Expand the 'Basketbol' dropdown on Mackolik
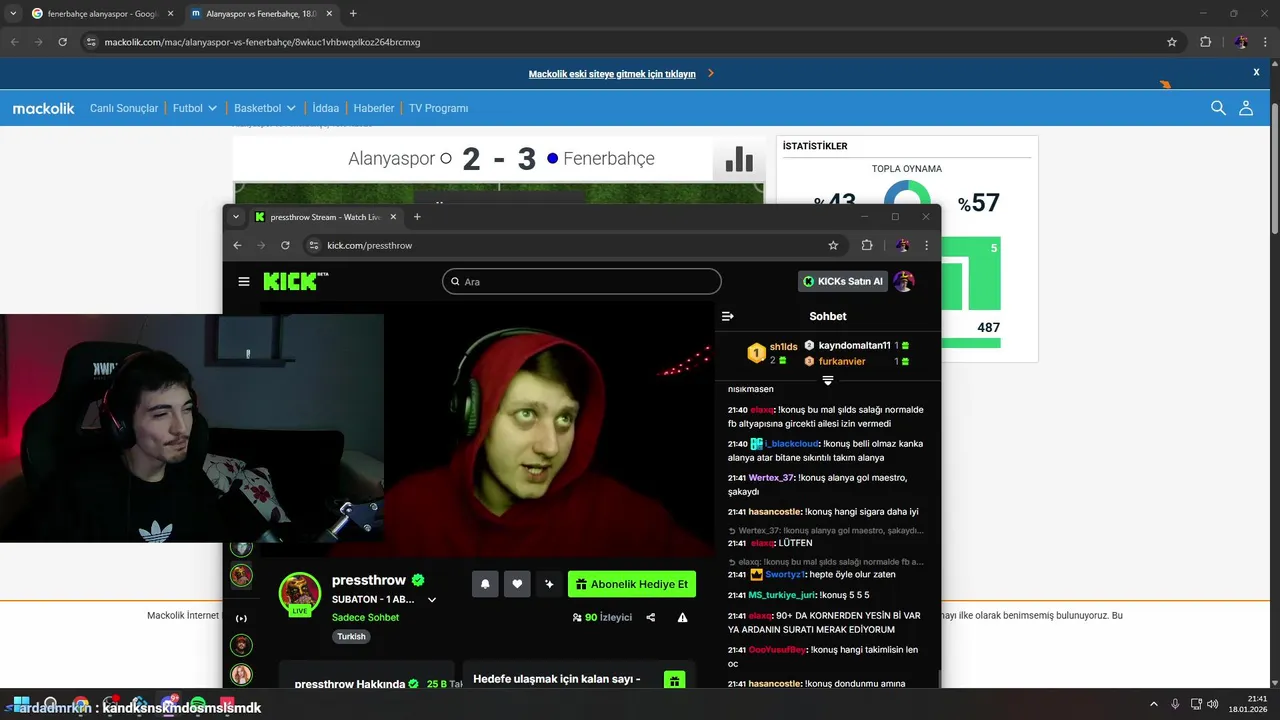1280x720 pixels. point(265,108)
